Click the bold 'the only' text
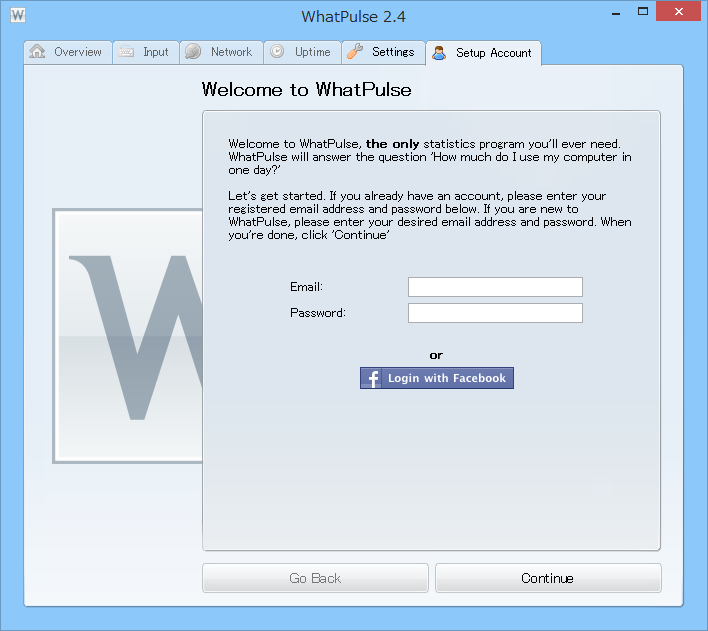The width and height of the screenshot is (708, 631). (392, 144)
